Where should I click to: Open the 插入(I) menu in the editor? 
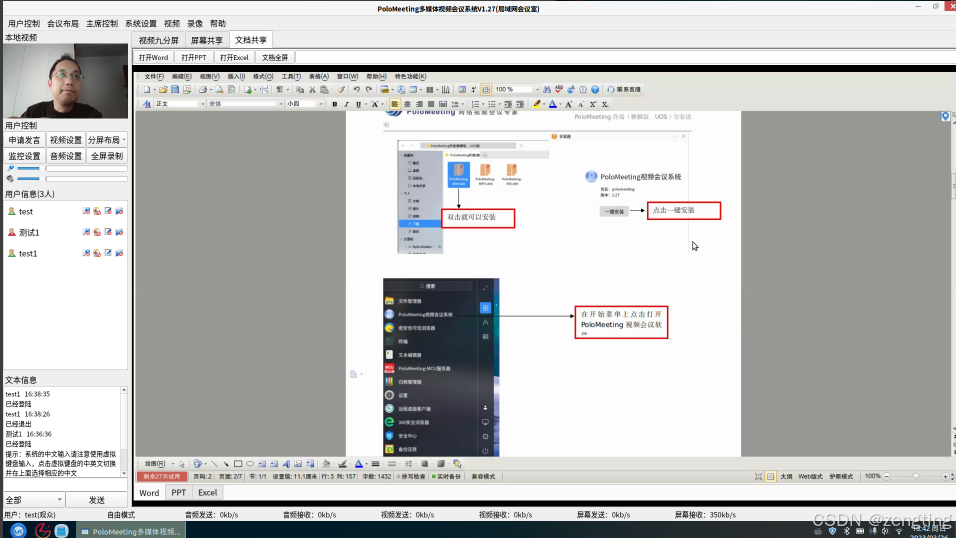[236, 76]
